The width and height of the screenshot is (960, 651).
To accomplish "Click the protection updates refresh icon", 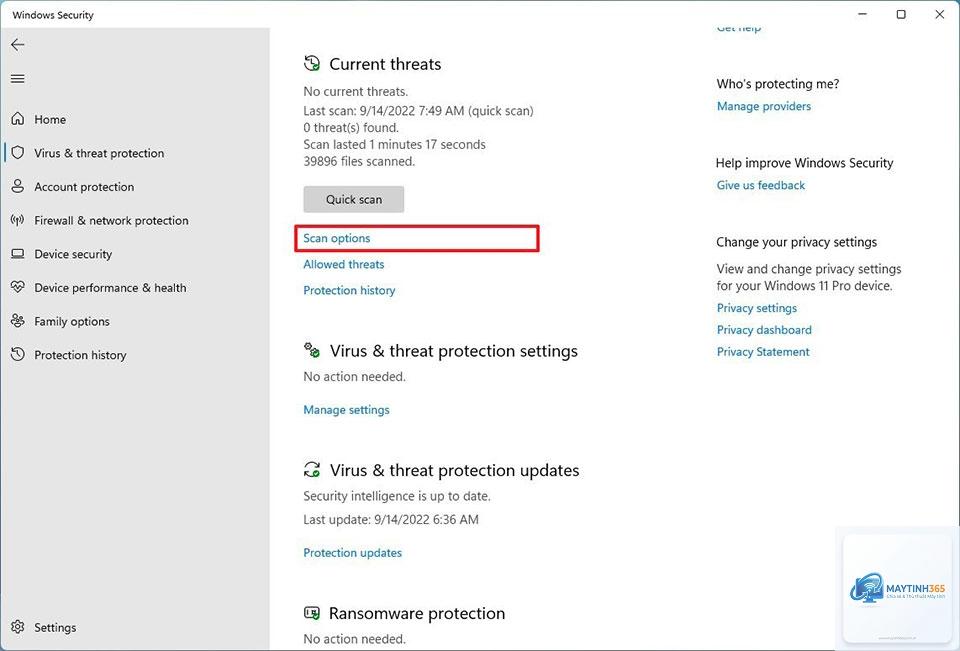I will pos(312,470).
